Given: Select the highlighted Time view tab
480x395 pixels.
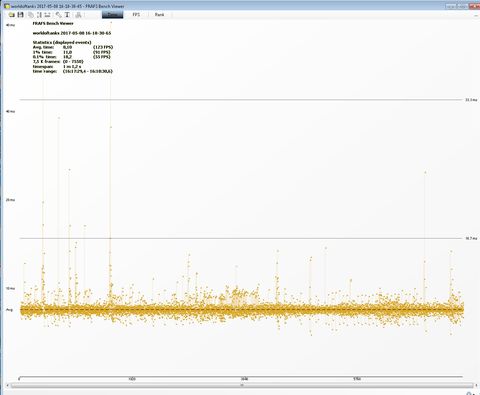Looking at the screenshot, I should (x=113, y=15).
